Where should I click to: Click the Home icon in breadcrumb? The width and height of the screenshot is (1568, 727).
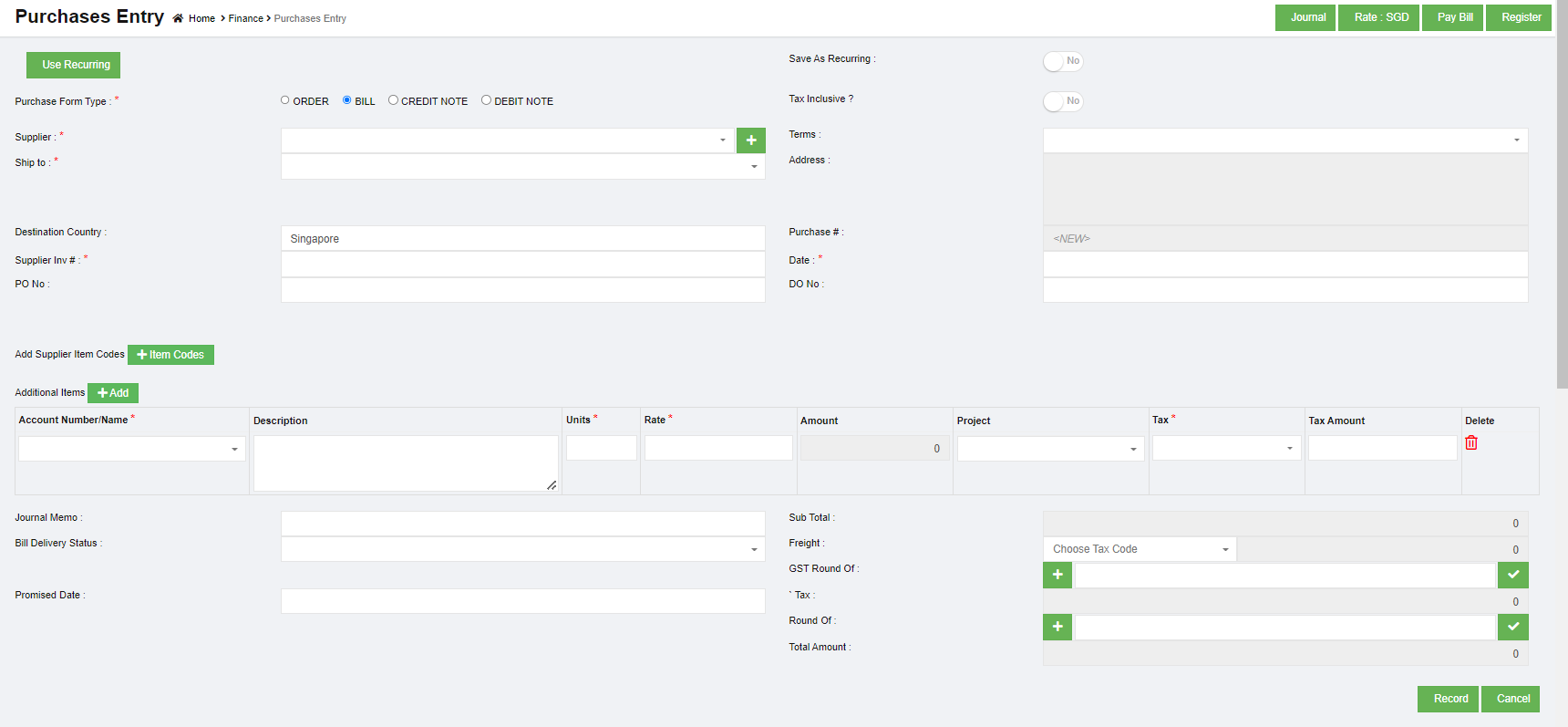[178, 18]
